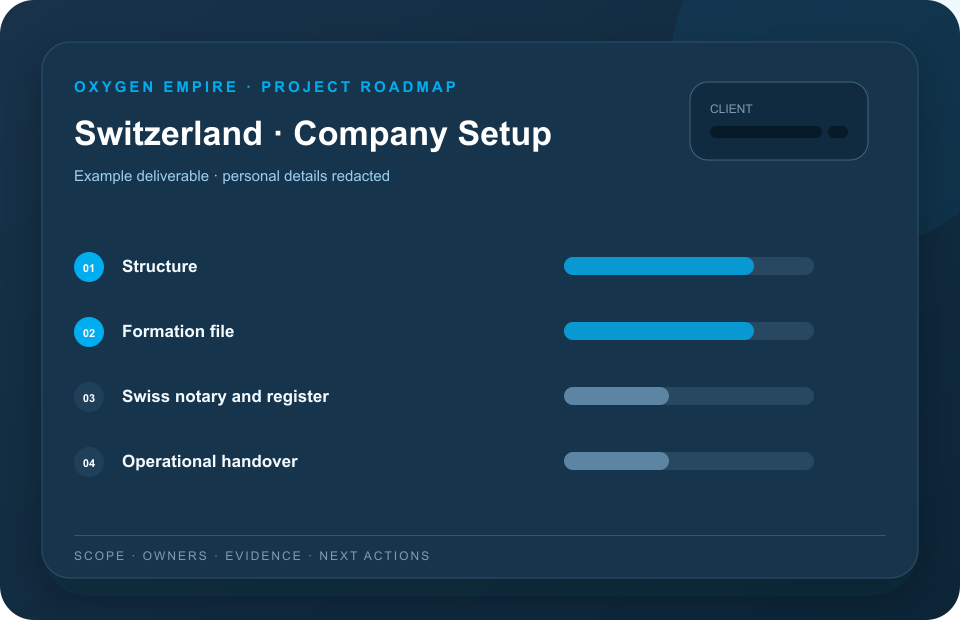The image size is (960, 620).
Task: Open Swiss notary and register label
Action: [225, 397]
